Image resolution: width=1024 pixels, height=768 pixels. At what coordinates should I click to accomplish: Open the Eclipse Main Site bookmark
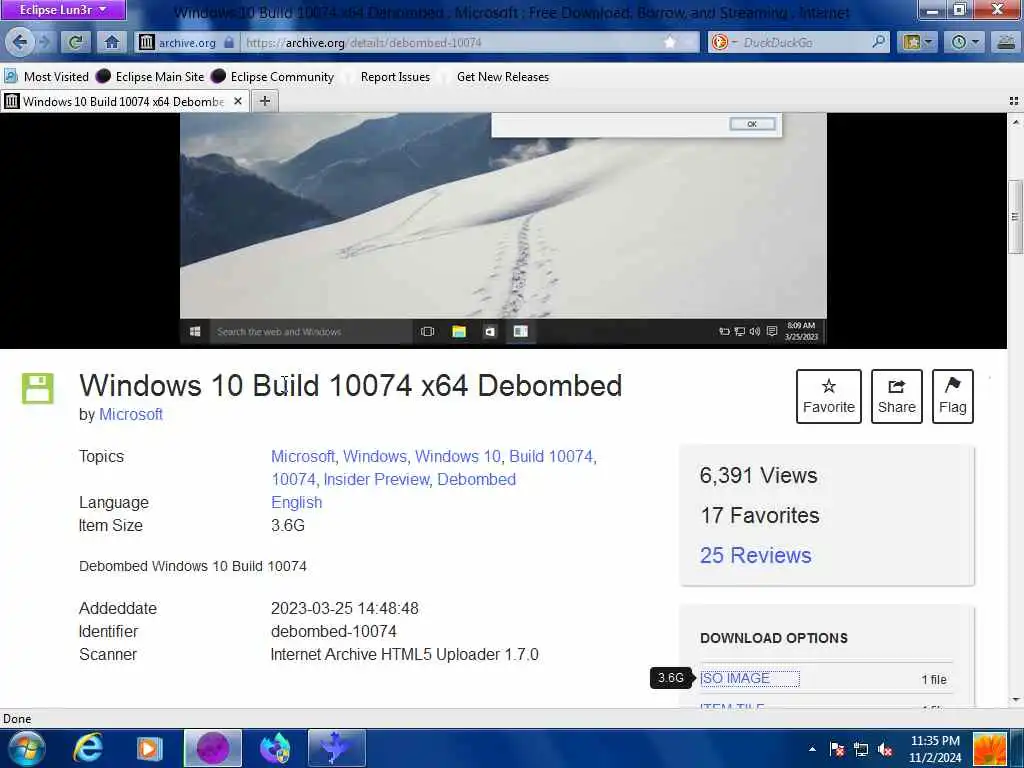[x=150, y=76]
